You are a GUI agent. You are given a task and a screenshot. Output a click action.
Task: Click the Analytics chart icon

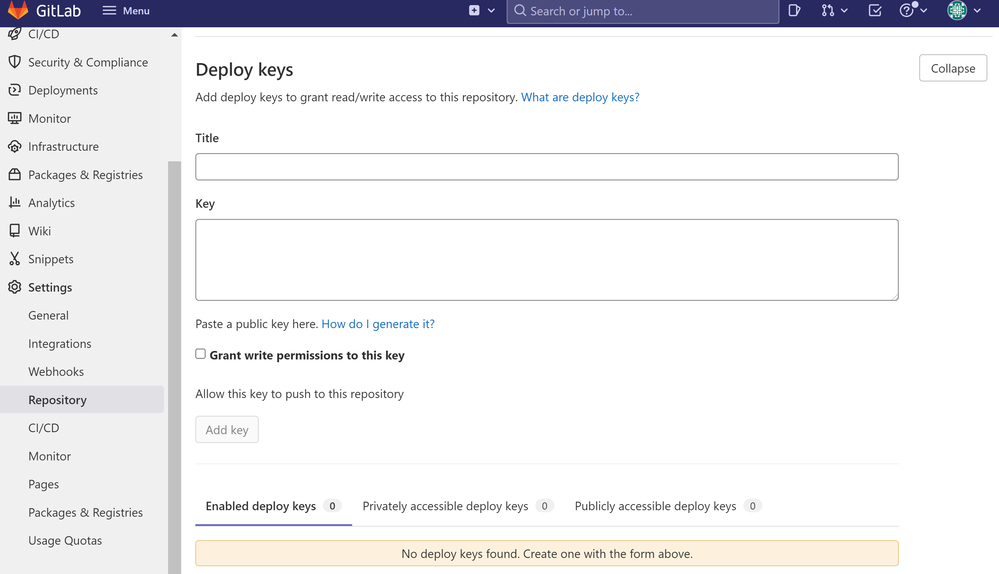click(x=14, y=202)
